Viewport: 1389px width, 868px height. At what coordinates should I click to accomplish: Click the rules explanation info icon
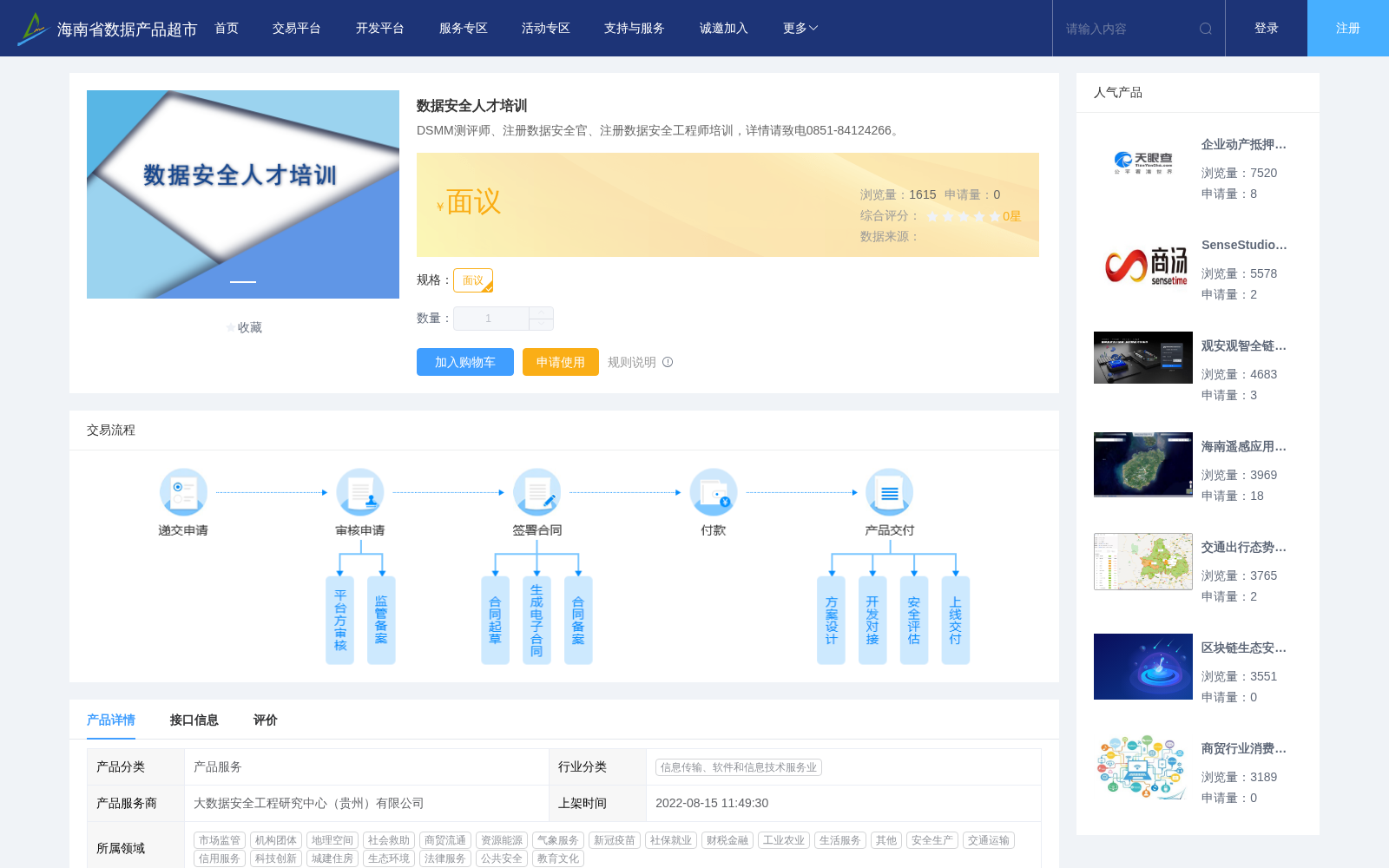[668, 362]
